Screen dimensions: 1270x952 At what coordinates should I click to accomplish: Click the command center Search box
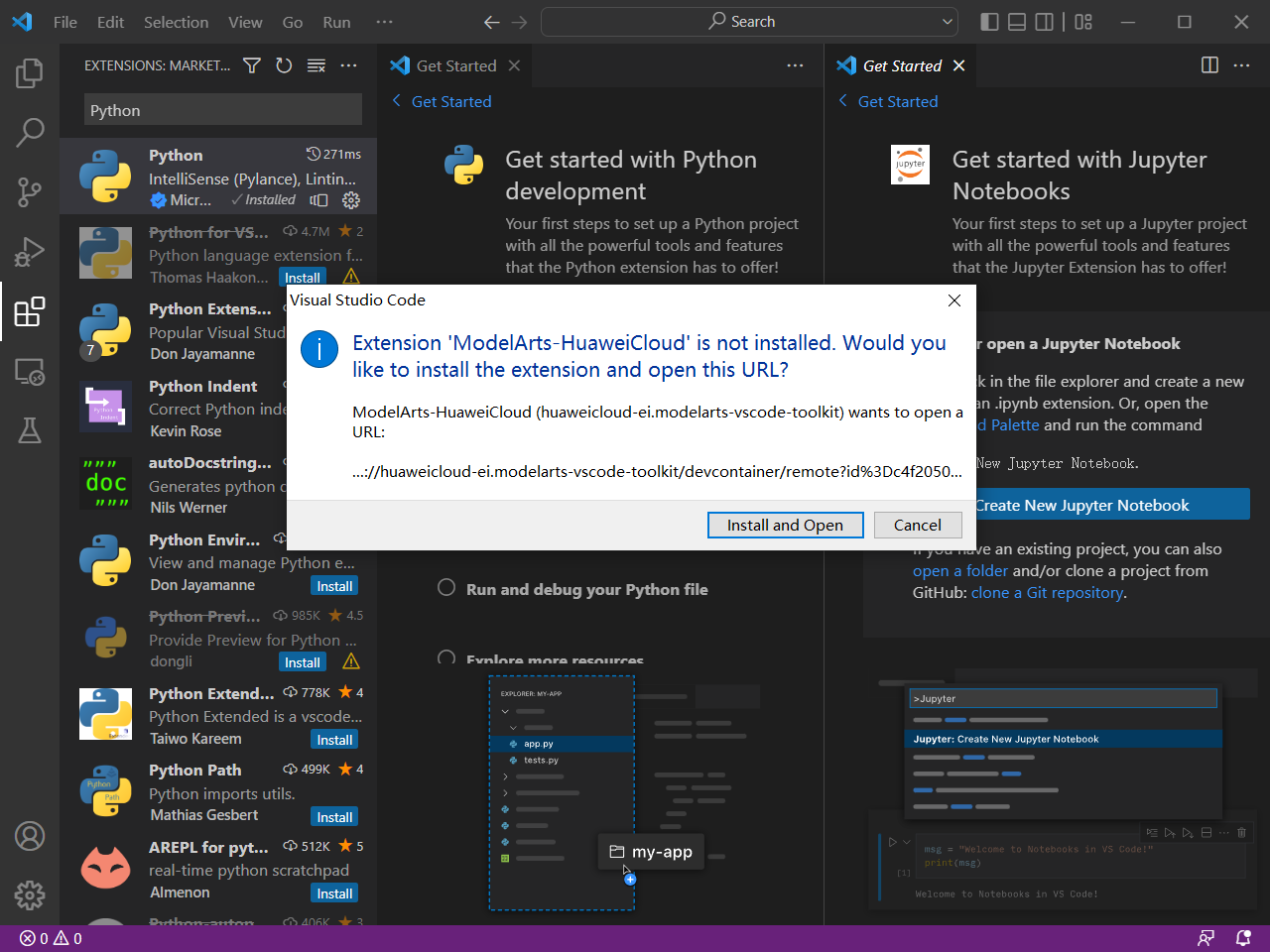tap(749, 22)
